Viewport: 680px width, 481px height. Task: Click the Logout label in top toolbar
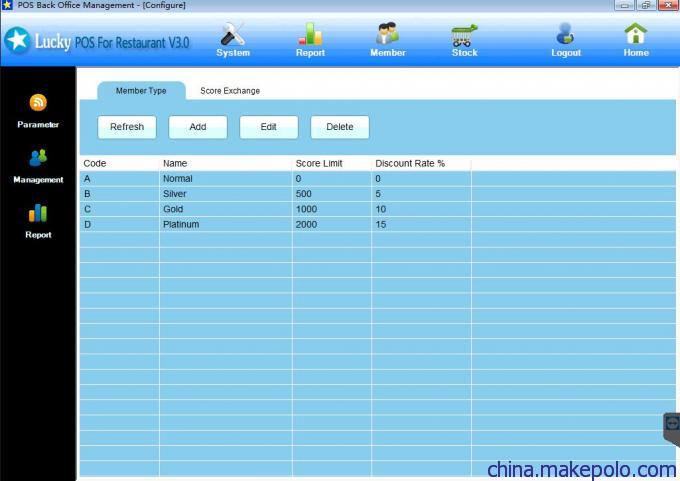566,52
